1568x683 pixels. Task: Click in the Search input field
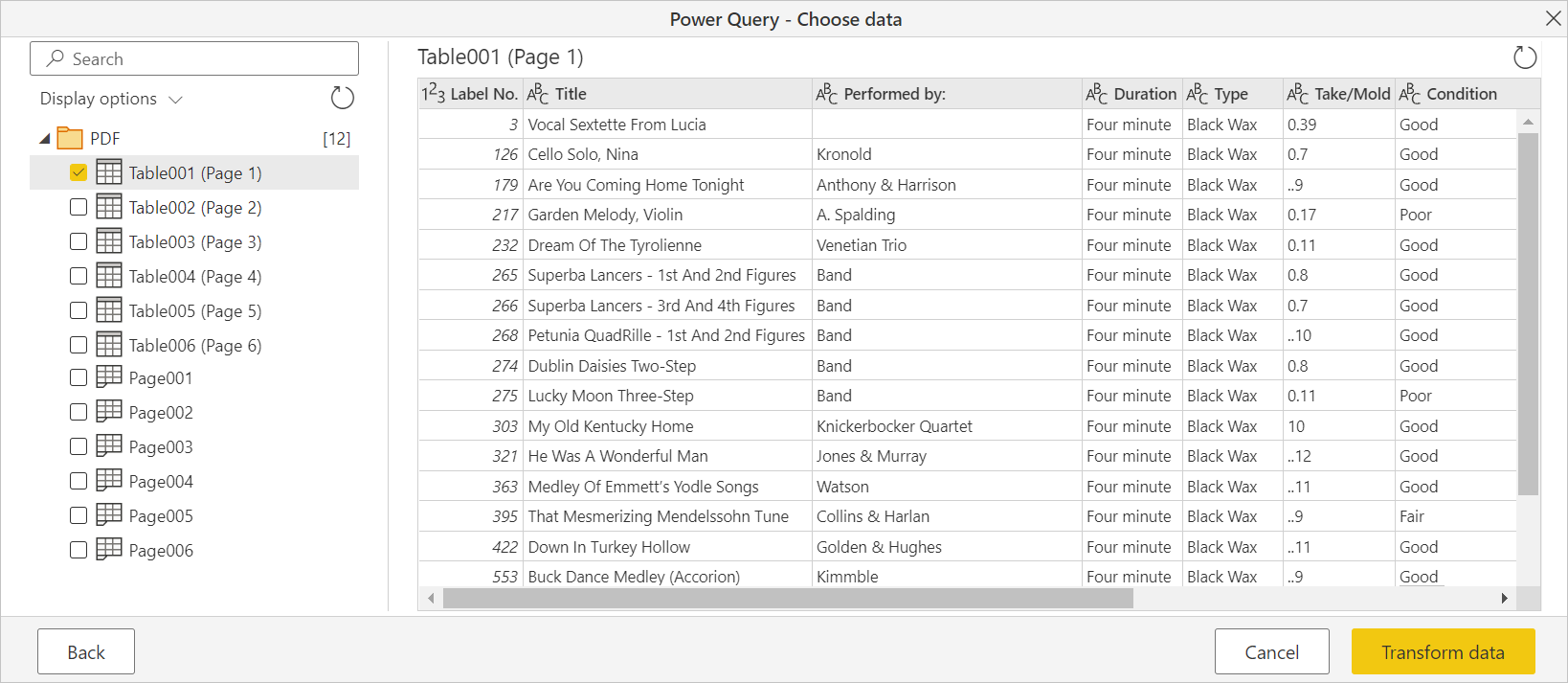coord(194,58)
